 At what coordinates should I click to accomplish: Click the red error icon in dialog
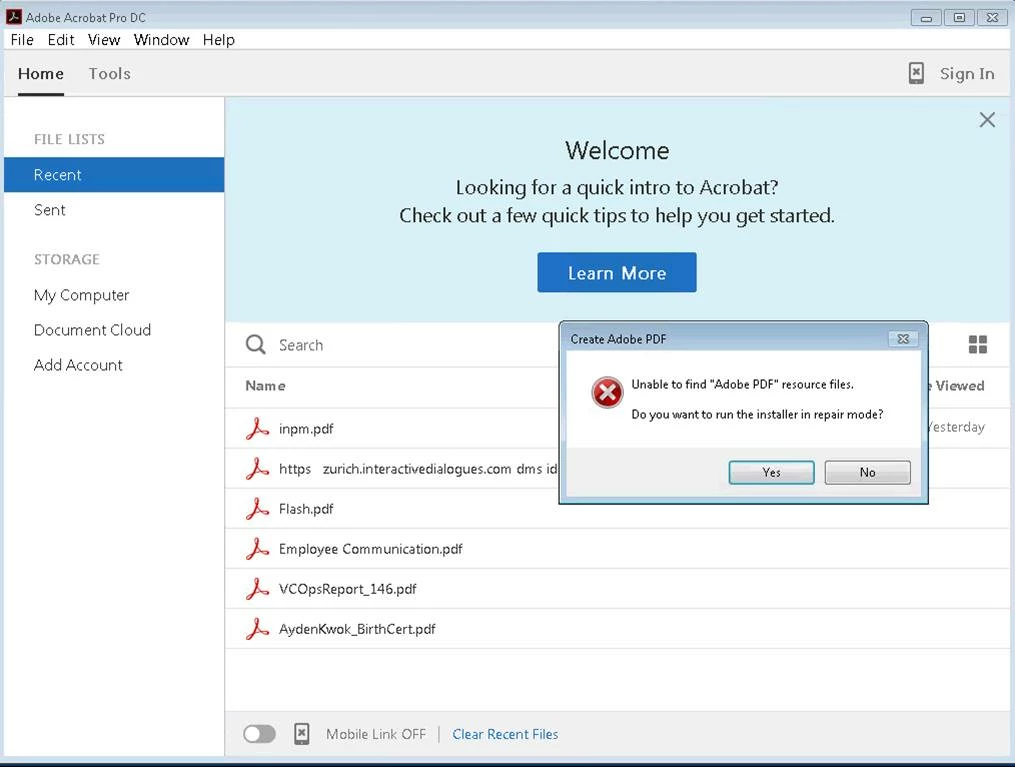(607, 392)
